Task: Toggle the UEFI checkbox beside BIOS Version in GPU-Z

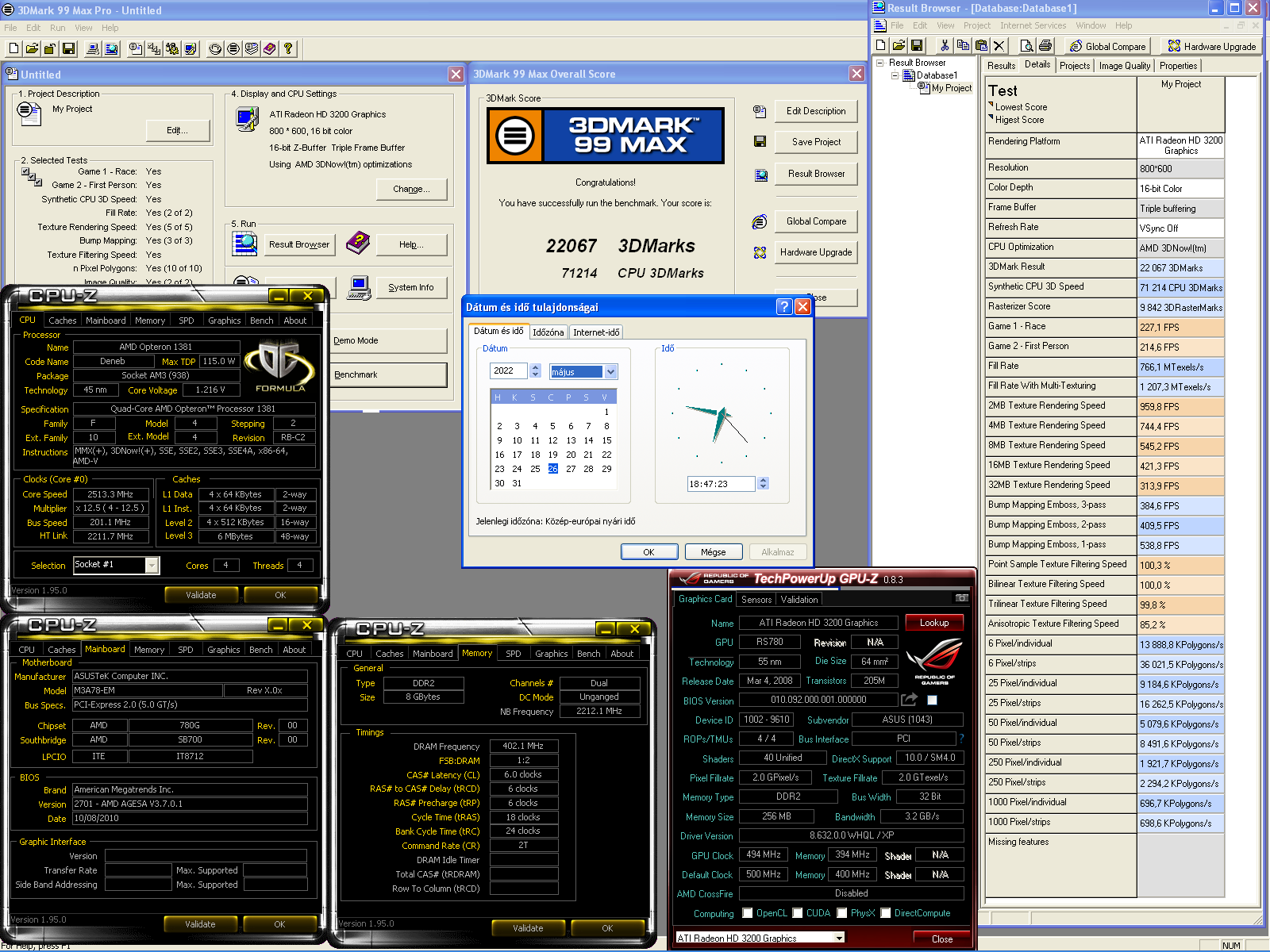Action: tap(933, 700)
